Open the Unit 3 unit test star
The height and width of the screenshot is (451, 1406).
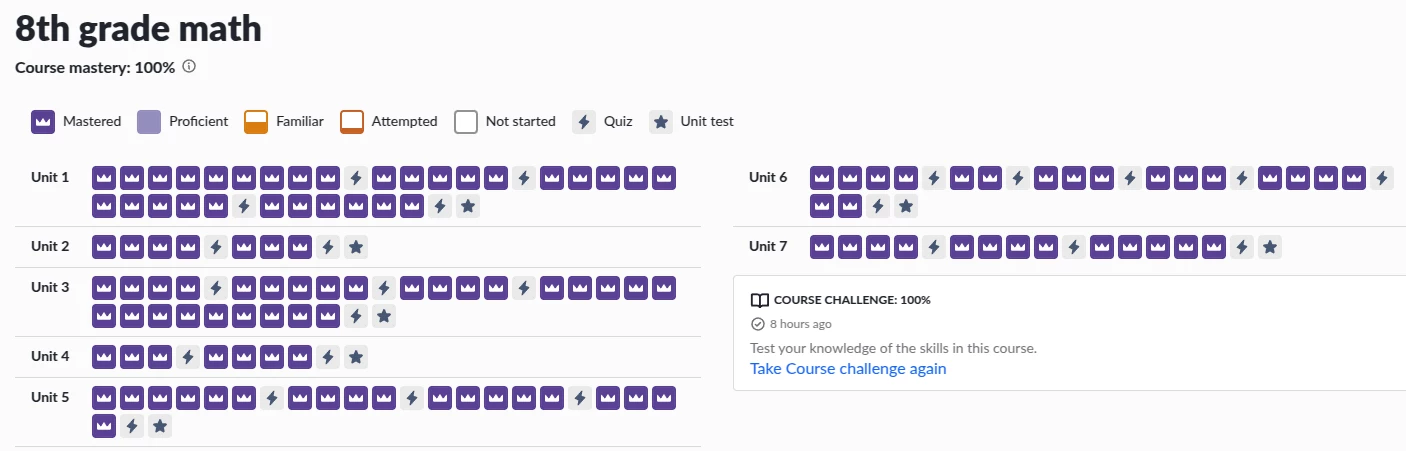point(383,316)
